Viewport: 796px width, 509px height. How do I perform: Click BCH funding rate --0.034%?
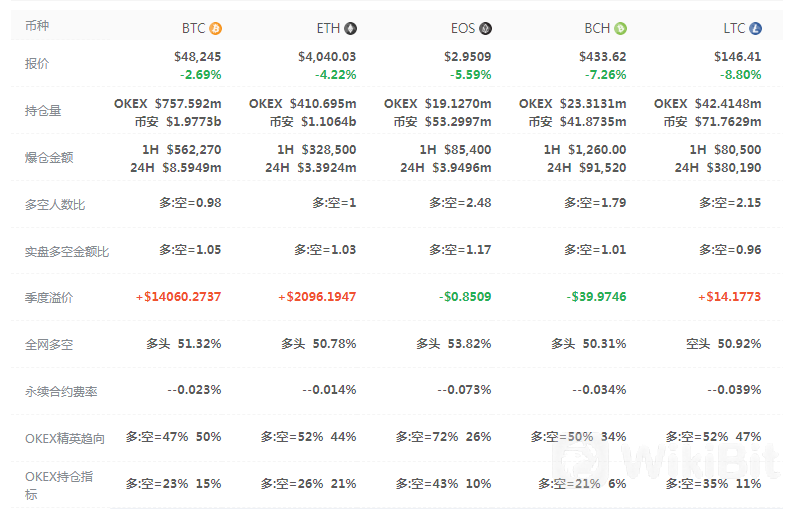pos(600,390)
